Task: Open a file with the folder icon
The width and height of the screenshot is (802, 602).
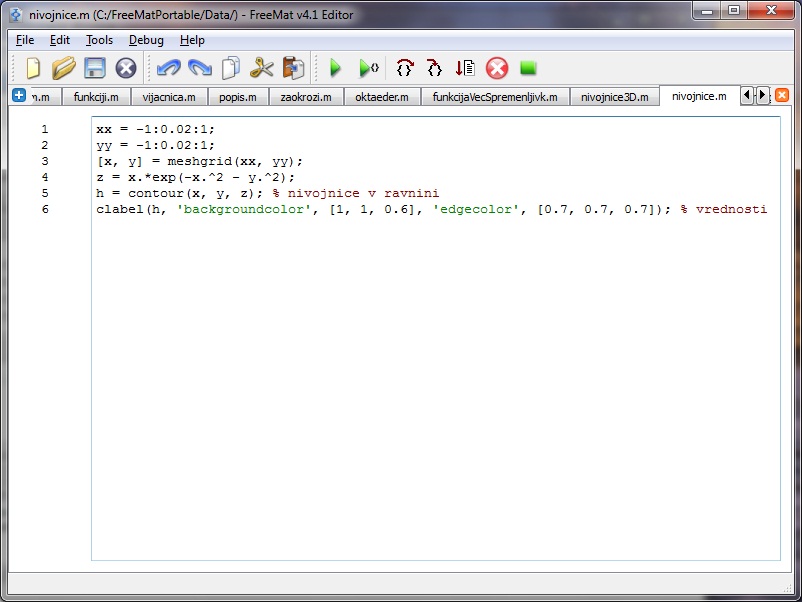Action: (x=64, y=68)
